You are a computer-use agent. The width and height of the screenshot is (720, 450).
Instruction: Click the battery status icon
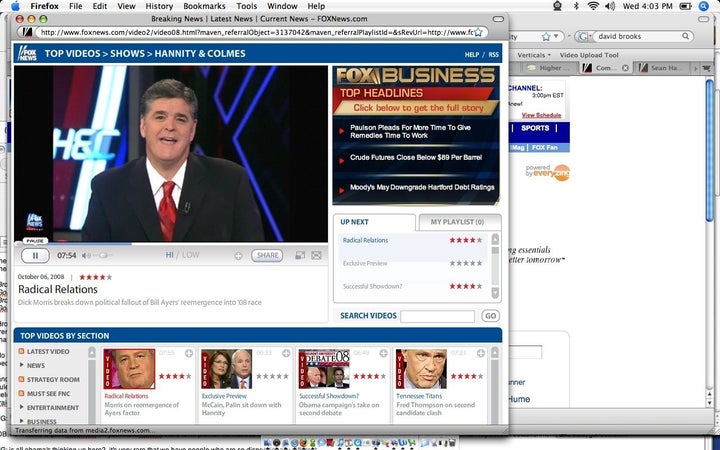pyautogui.click(x=686, y=6)
